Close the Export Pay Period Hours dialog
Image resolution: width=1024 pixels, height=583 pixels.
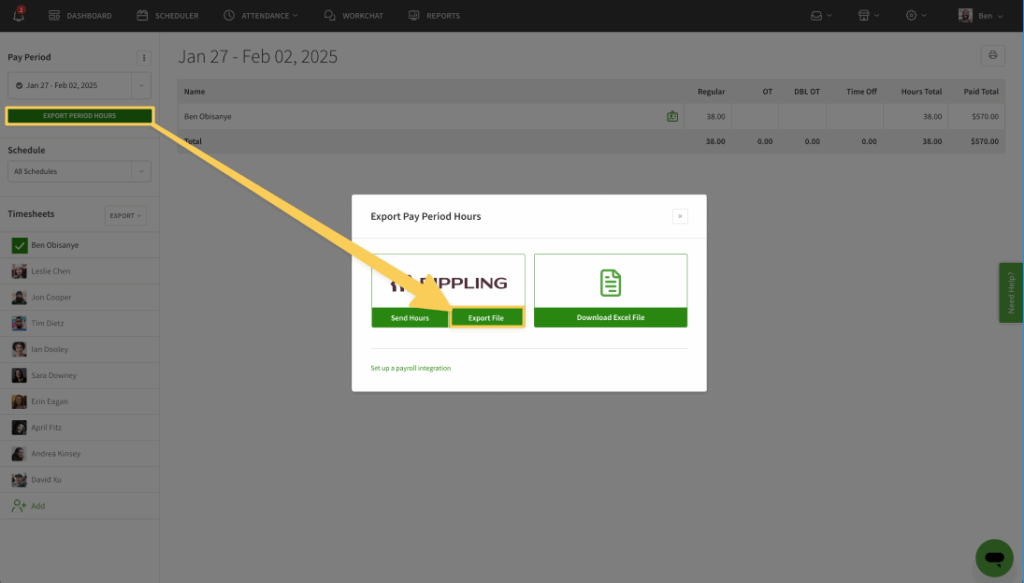(679, 216)
